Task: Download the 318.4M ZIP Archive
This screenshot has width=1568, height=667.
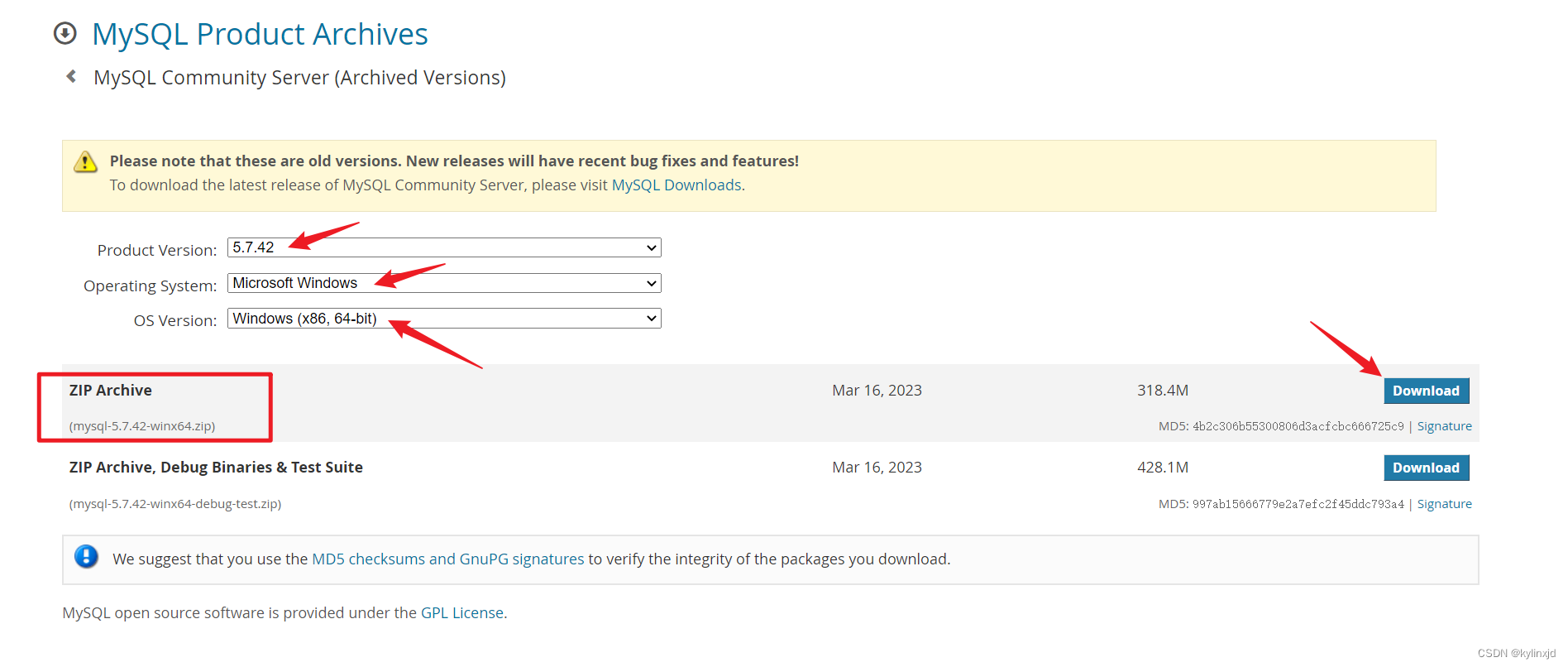Action: point(1426,391)
